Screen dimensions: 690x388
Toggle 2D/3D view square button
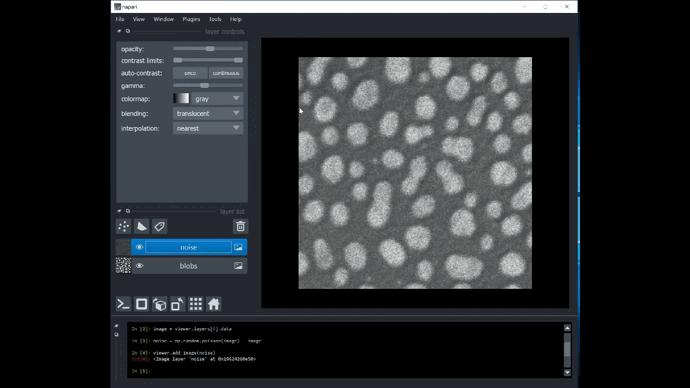[142, 304]
